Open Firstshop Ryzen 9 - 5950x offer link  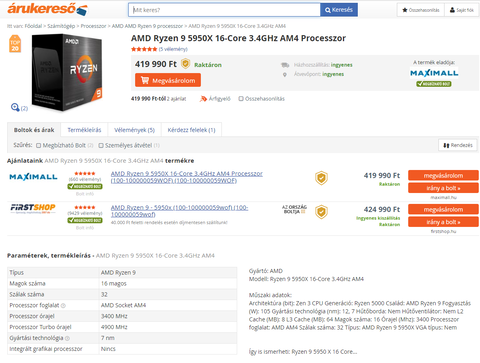tap(179, 211)
